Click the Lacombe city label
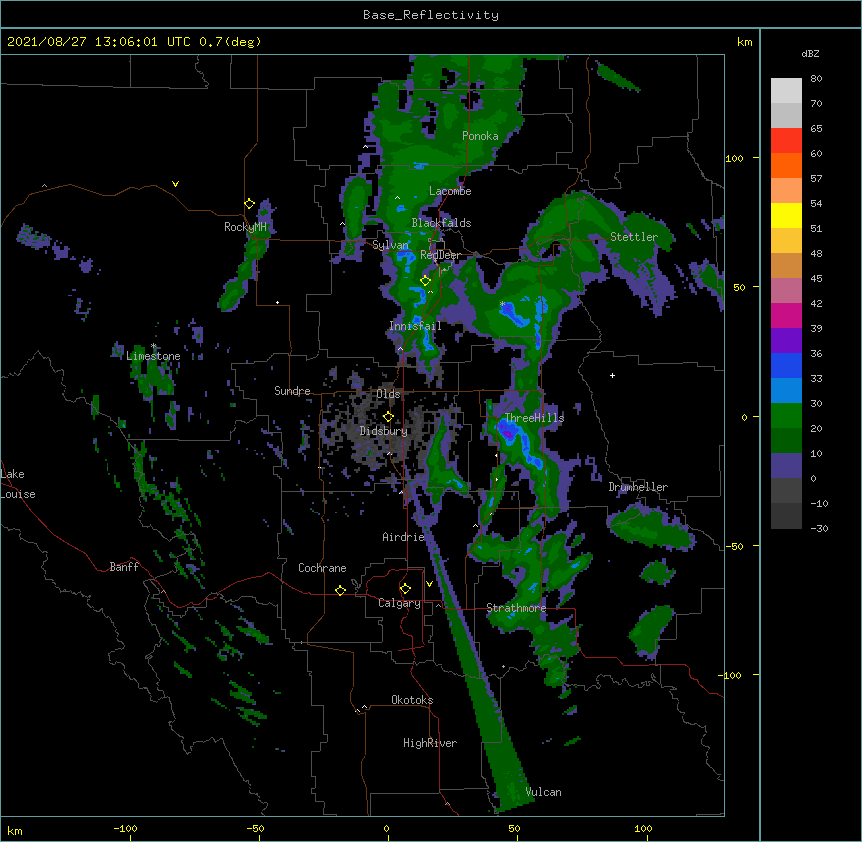 (x=450, y=191)
